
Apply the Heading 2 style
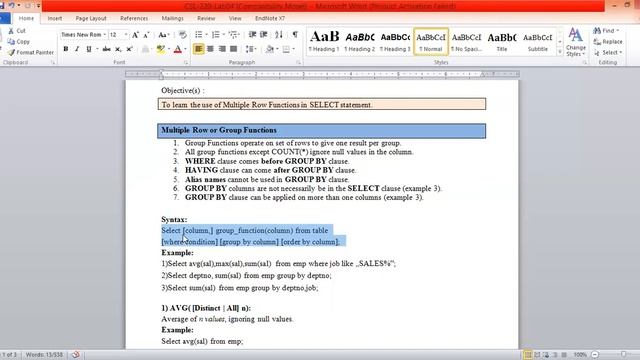(360, 41)
